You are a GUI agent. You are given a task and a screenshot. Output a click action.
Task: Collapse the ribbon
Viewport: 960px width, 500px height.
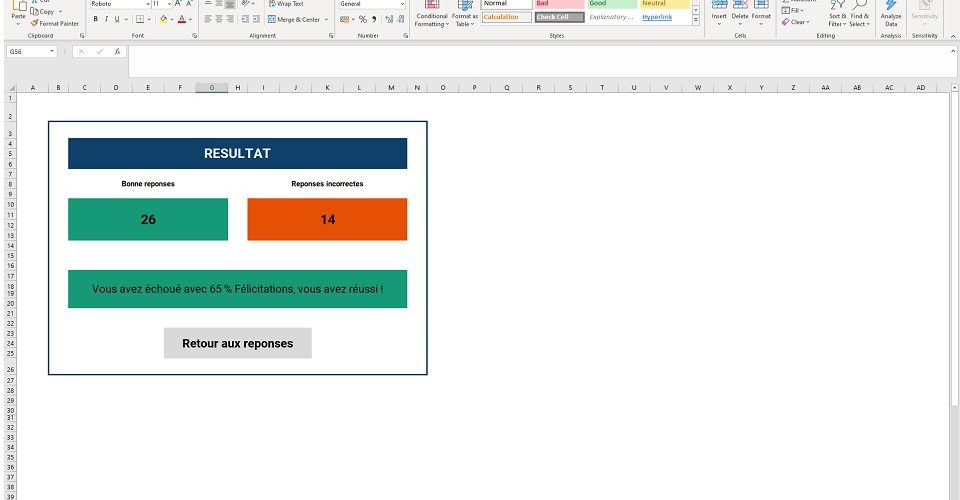pos(953,36)
